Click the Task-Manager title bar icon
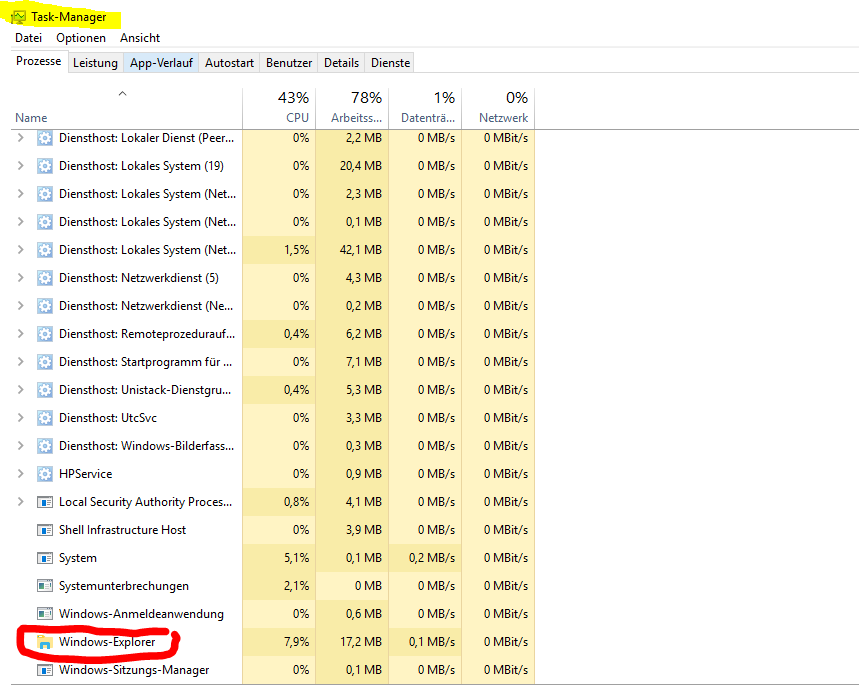Image resolution: width=859 pixels, height=685 pixels. point(19,17)
